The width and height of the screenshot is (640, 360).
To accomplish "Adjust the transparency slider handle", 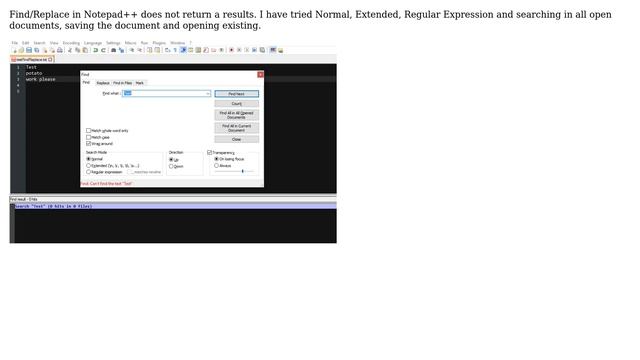I will point(242,171).
